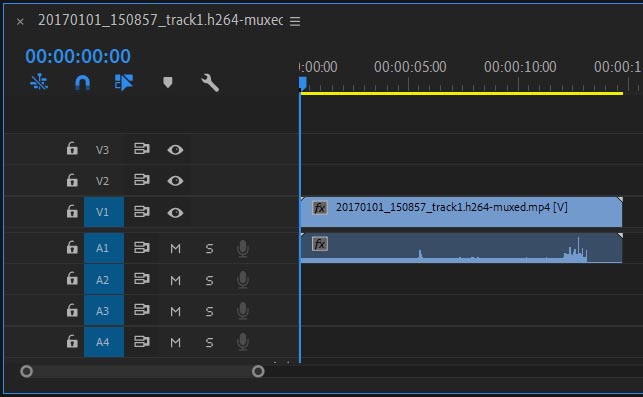The width and height of the screenshot is (643, 397).
Task: Mute track A3
Action: click(176, 311)
